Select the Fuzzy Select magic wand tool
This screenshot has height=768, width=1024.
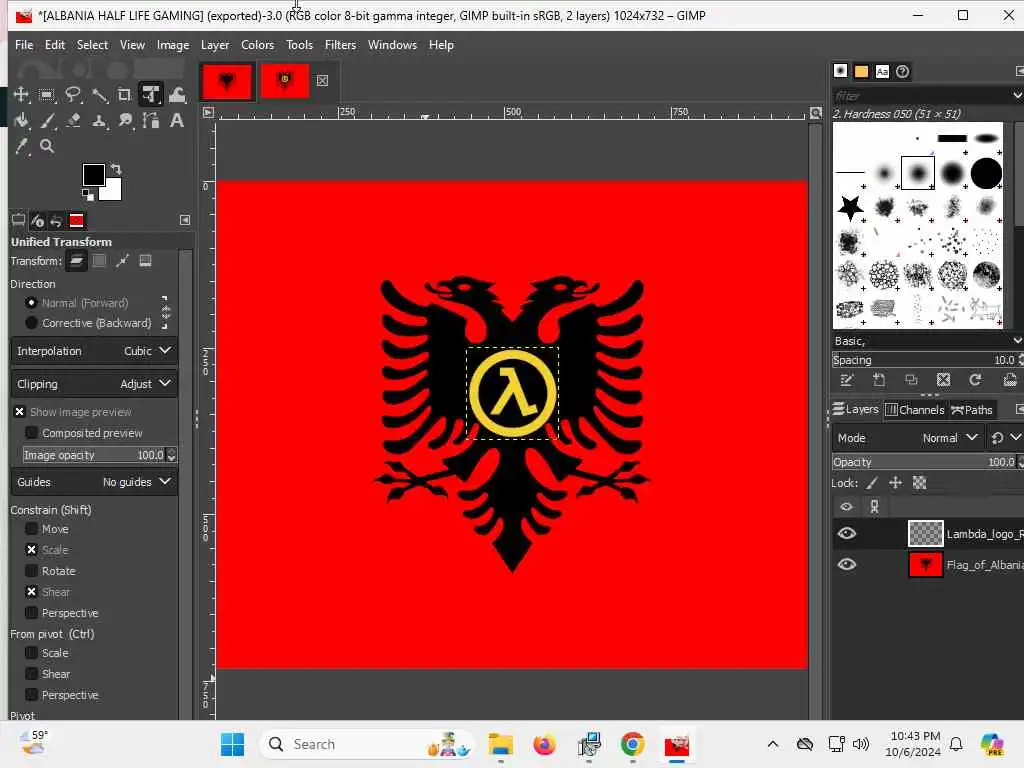[99, 95]
